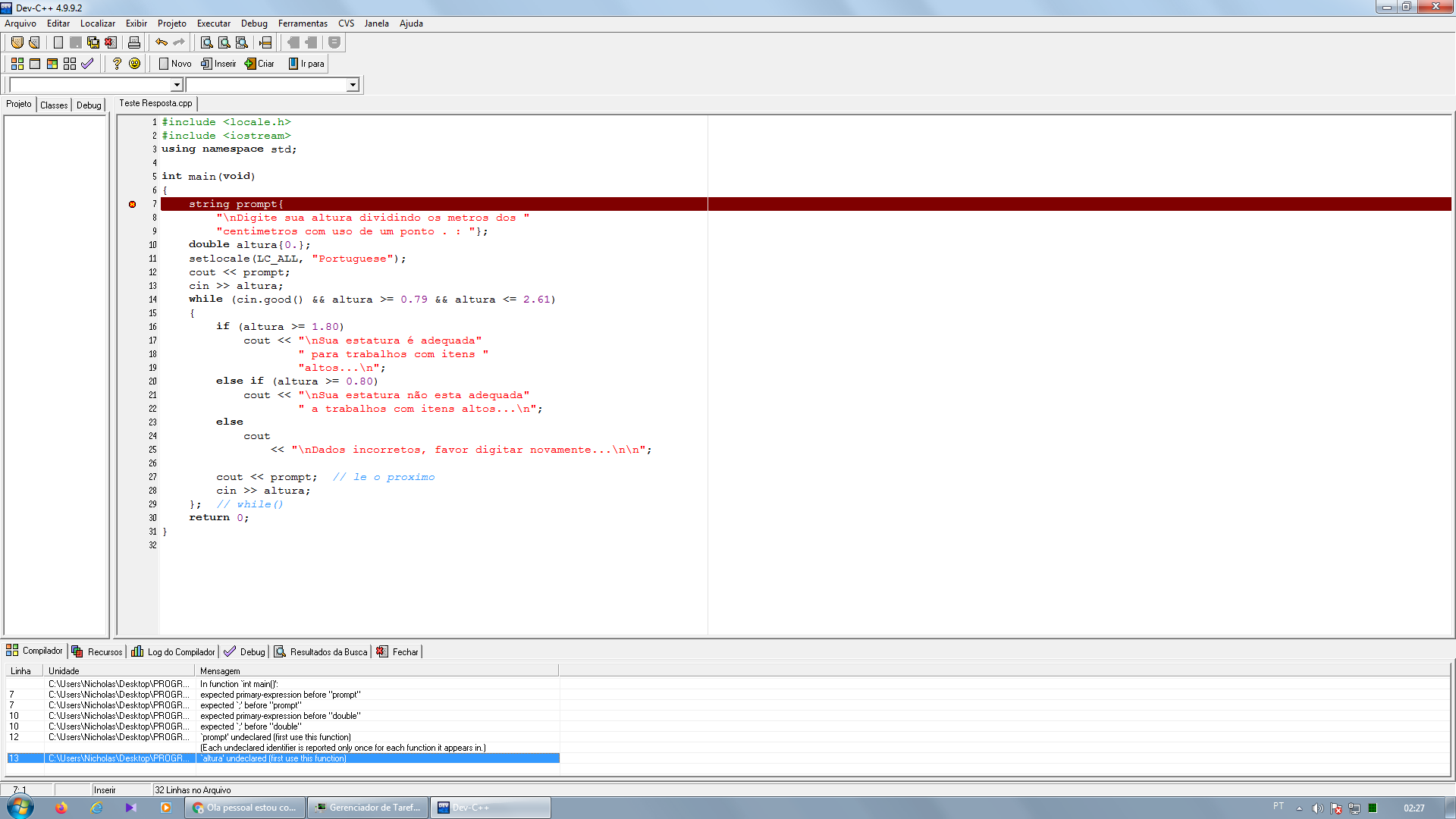The height and width of the screenshot is (819, 1456).
Task: Switch to the Debug side tab
Action: point(89,105)
